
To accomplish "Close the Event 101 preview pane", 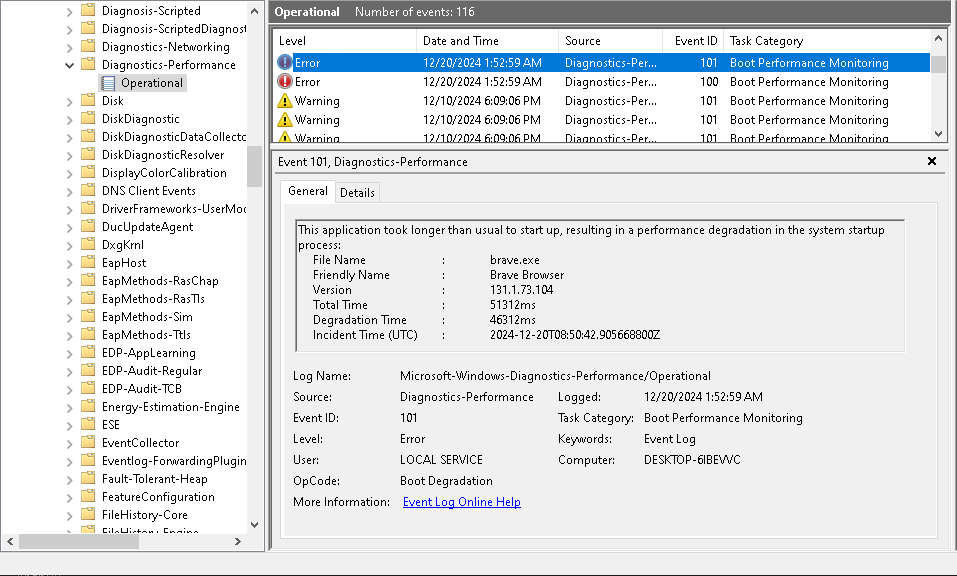I will [931, 161].
